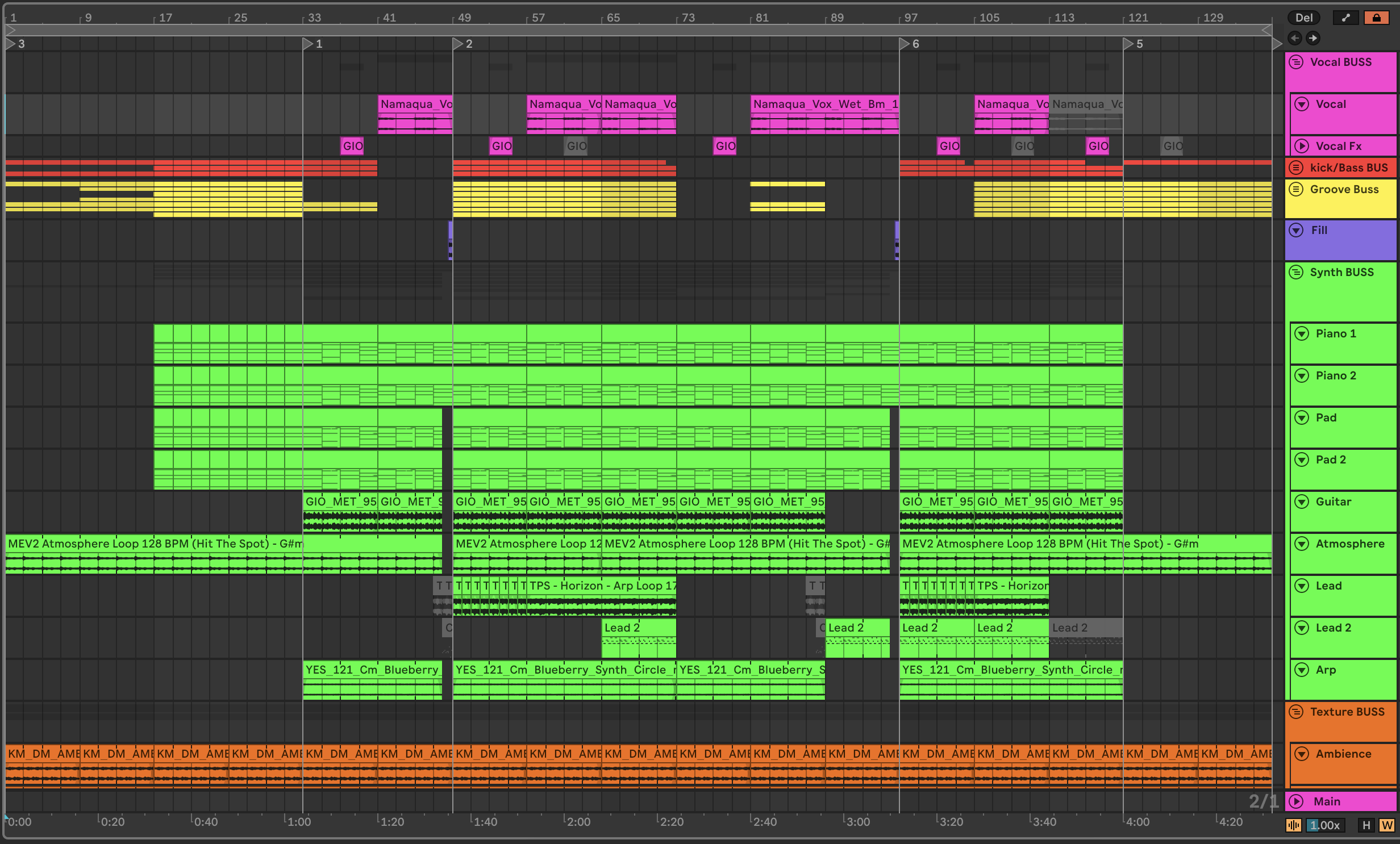Adjust the 1.00x track zoom field
Viewport: 1400px width, 844px height.
[1324, 825]
